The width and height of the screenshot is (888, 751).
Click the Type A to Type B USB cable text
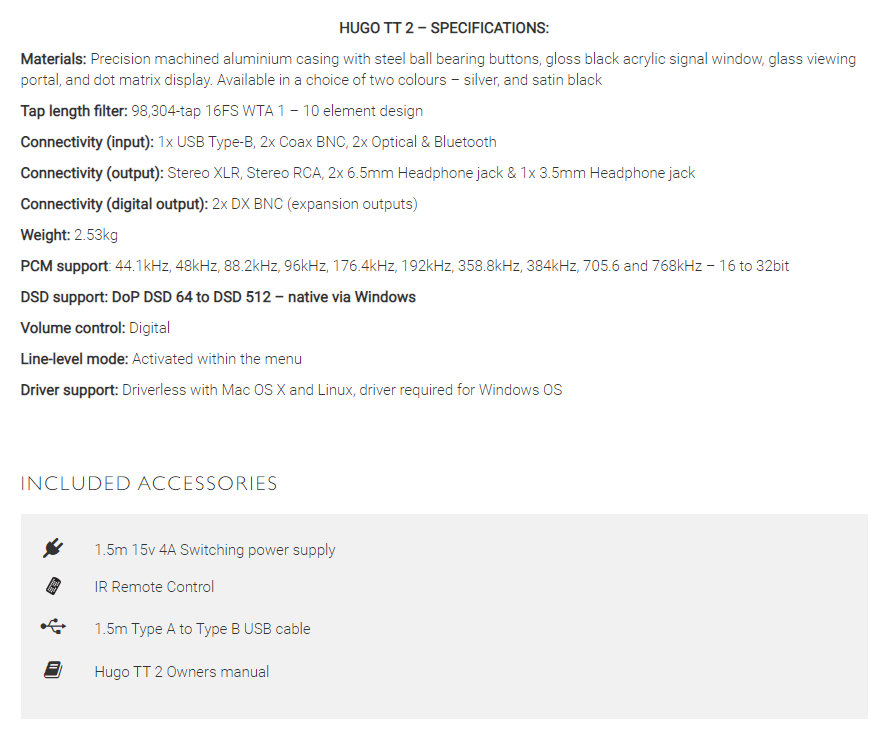point(202,629)
